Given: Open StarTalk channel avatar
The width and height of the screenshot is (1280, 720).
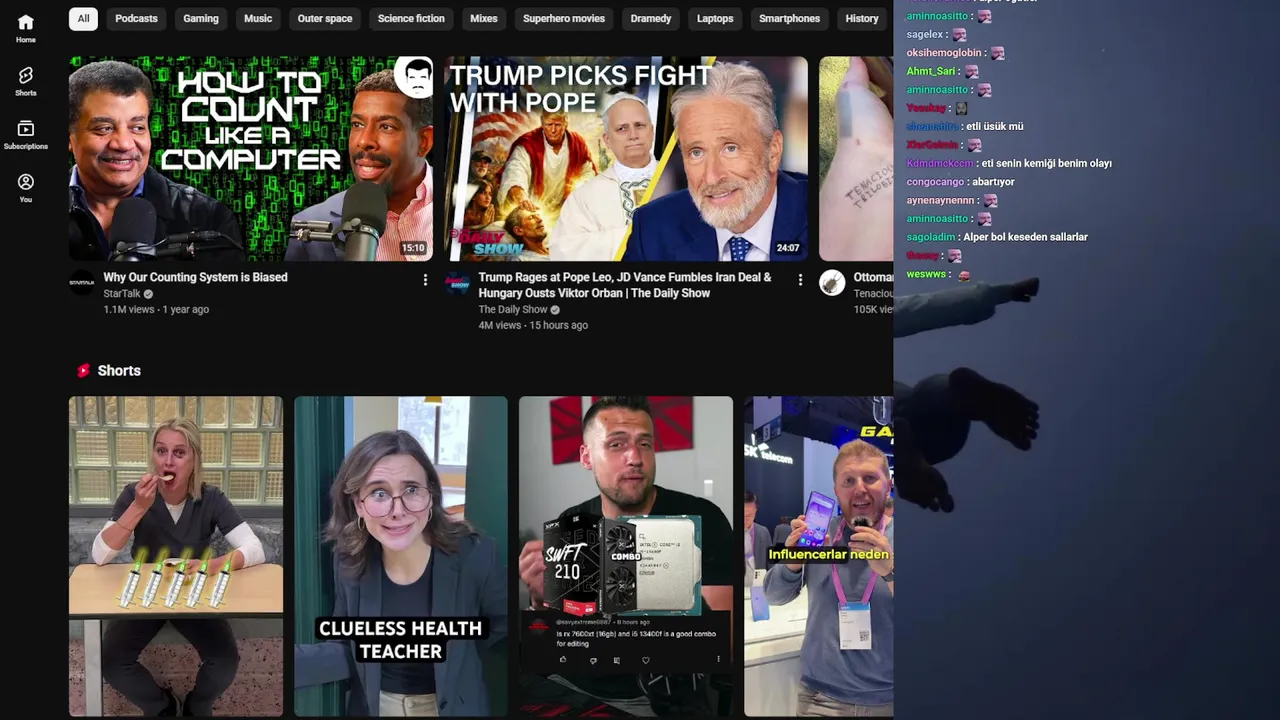Looking at the screenshot, I should tap(82, 283).
